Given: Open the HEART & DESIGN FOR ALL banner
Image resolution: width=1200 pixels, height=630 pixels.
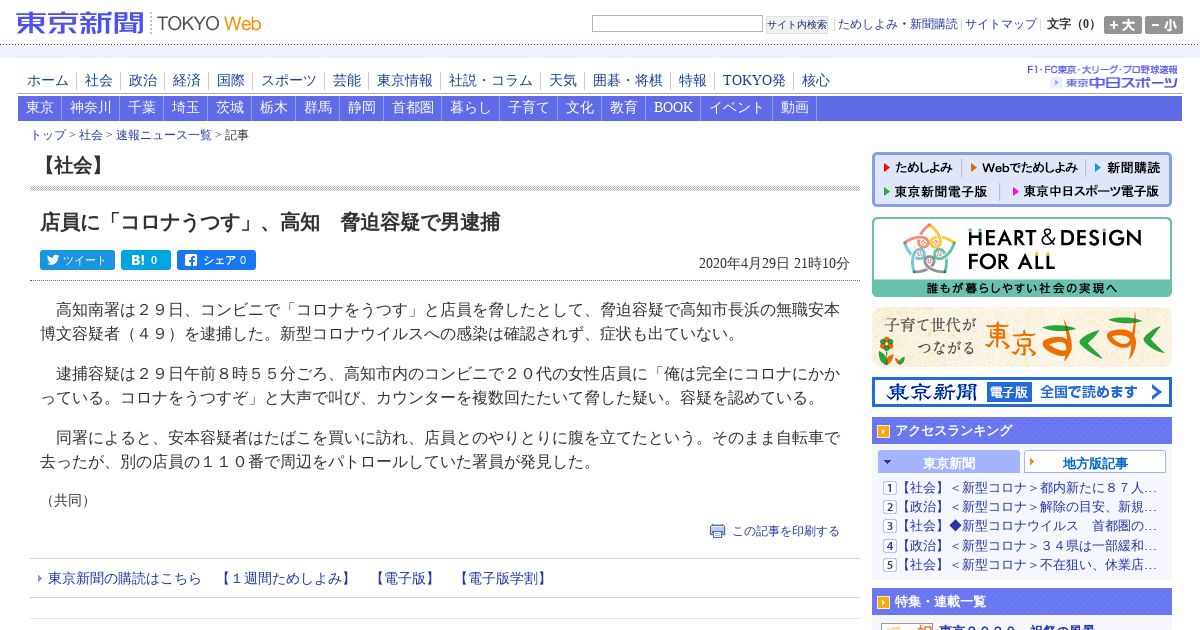Looking at the screenshot, I should point(1022,257).
